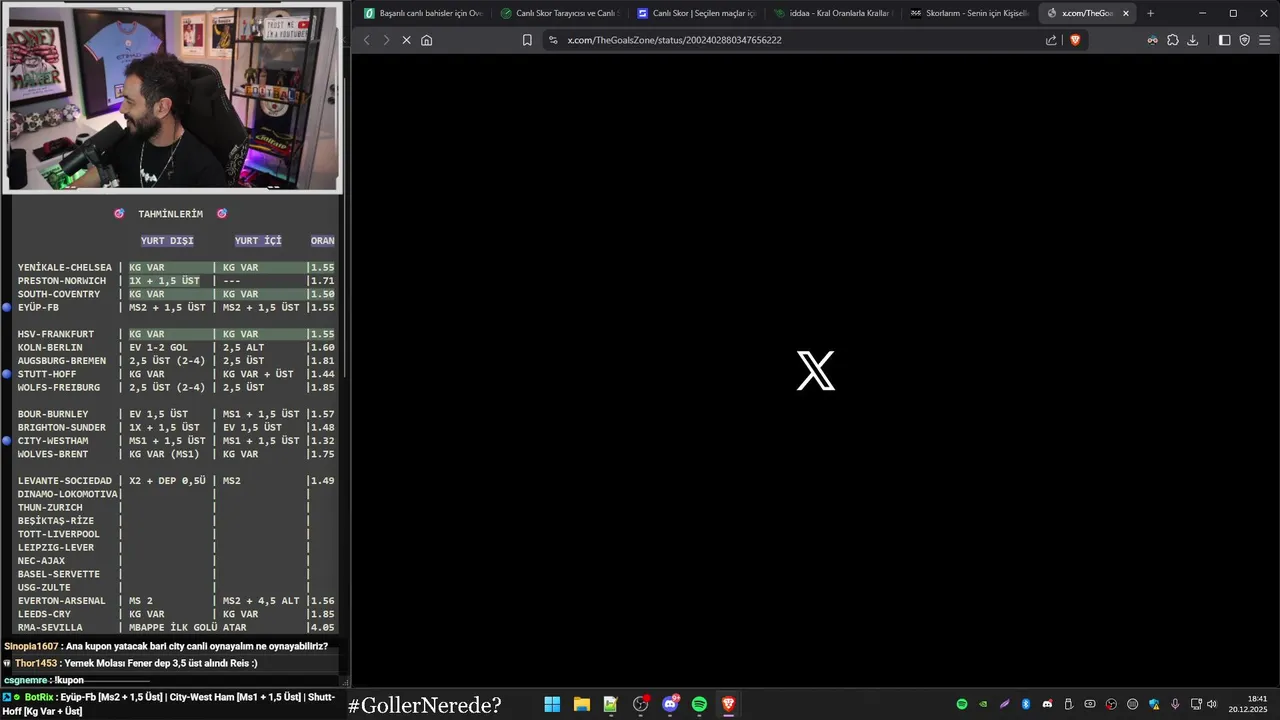Open the Windows Start menu
This screenshot has width=1280, height=720.
552,704
